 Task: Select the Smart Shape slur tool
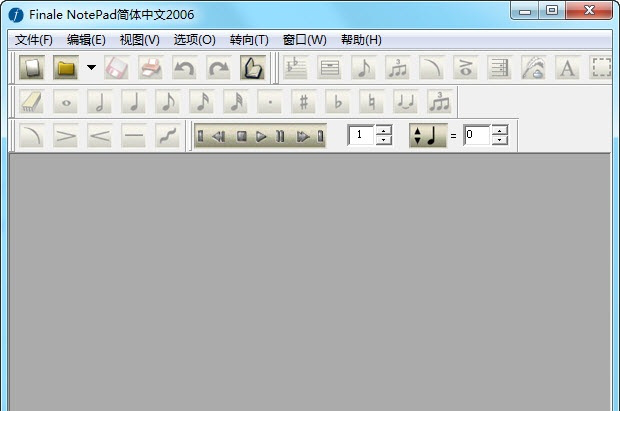pyautogui.click(x=432, y=68)
